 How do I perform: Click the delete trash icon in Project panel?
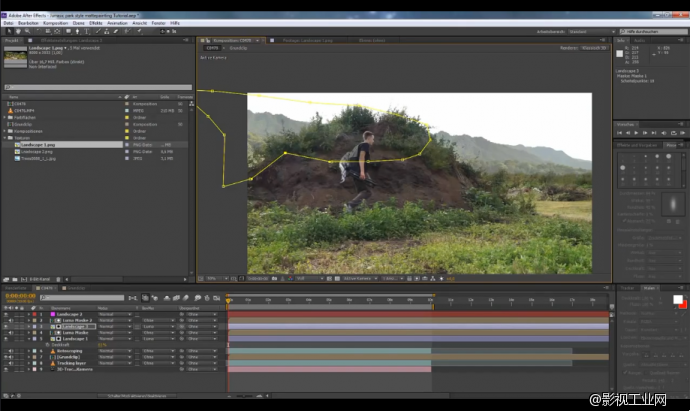(58, 279)
